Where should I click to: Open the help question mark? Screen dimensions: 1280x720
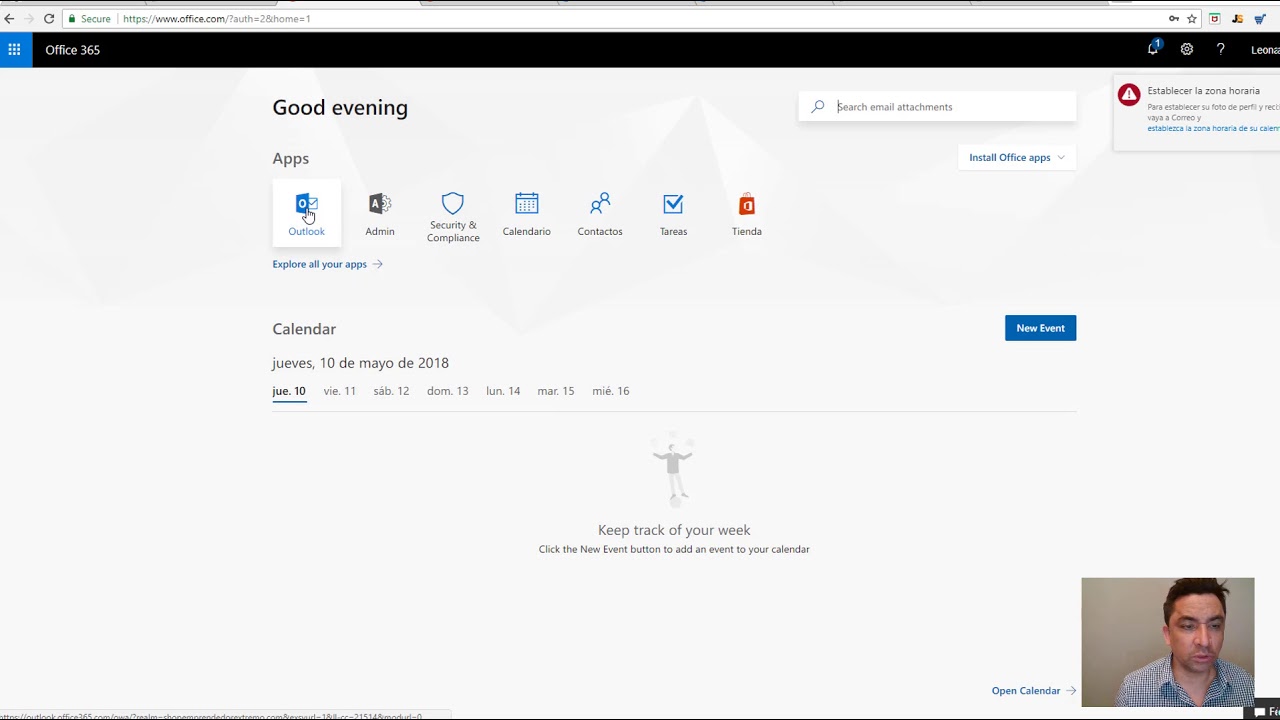point(1220,49)
